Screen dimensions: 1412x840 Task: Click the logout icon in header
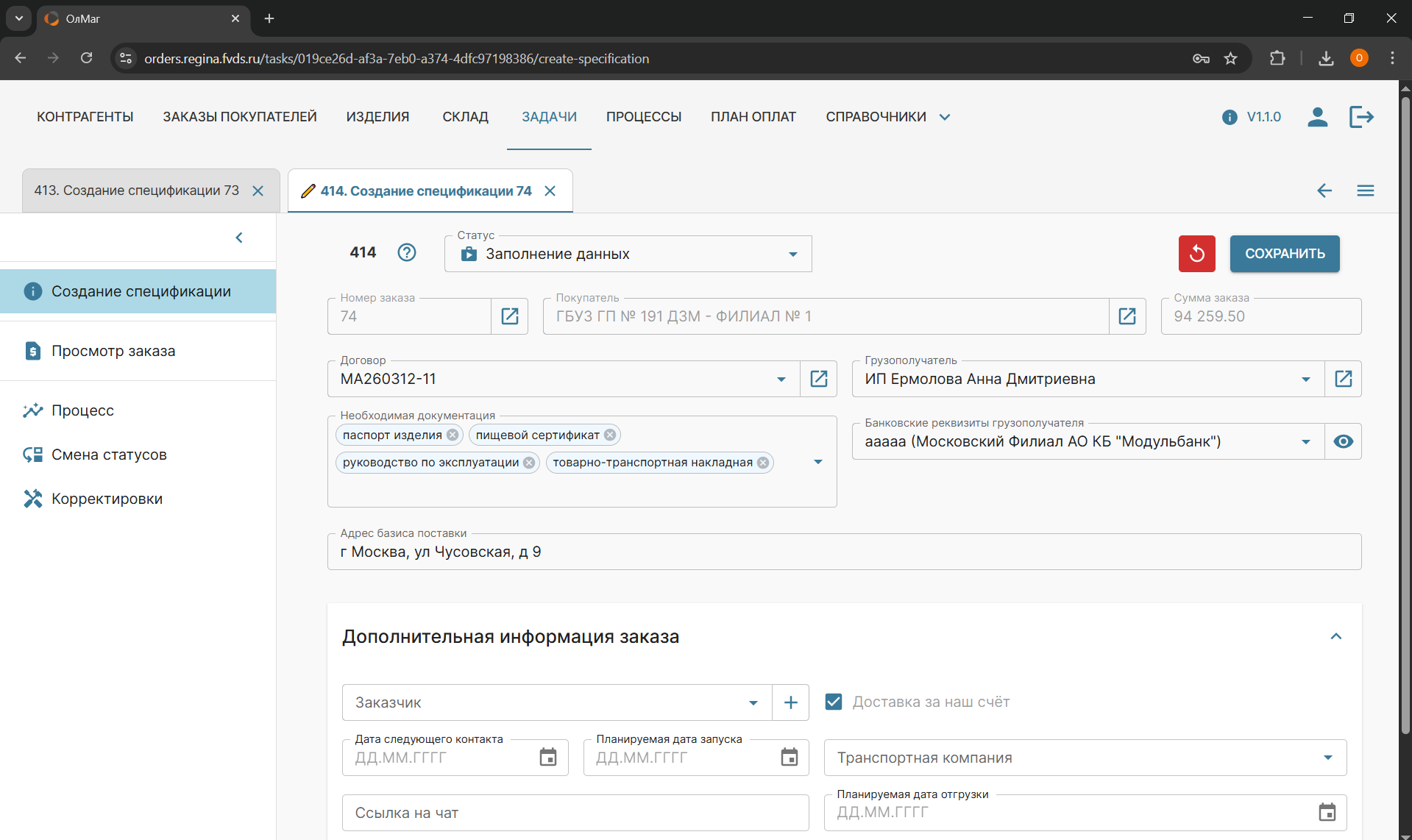(x=1361, y=117)
